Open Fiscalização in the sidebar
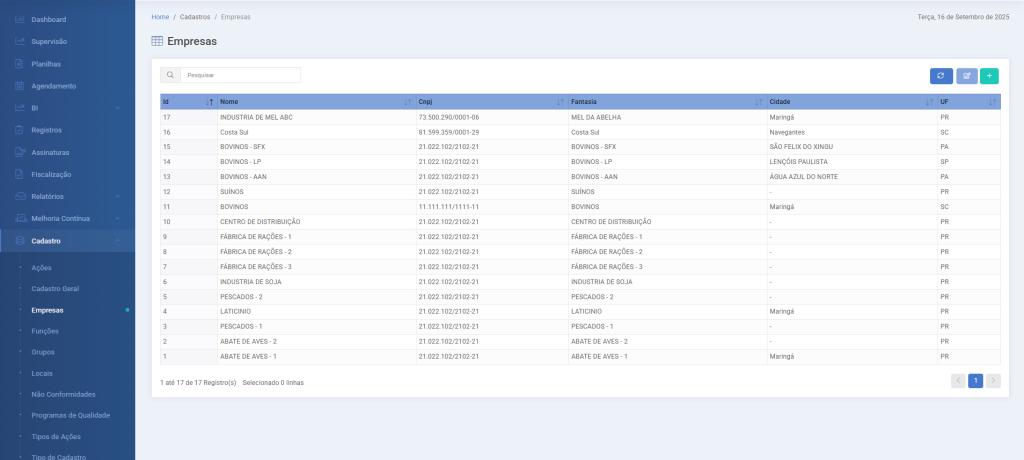This screenshot has height=460, width=1024. (52, 174)
